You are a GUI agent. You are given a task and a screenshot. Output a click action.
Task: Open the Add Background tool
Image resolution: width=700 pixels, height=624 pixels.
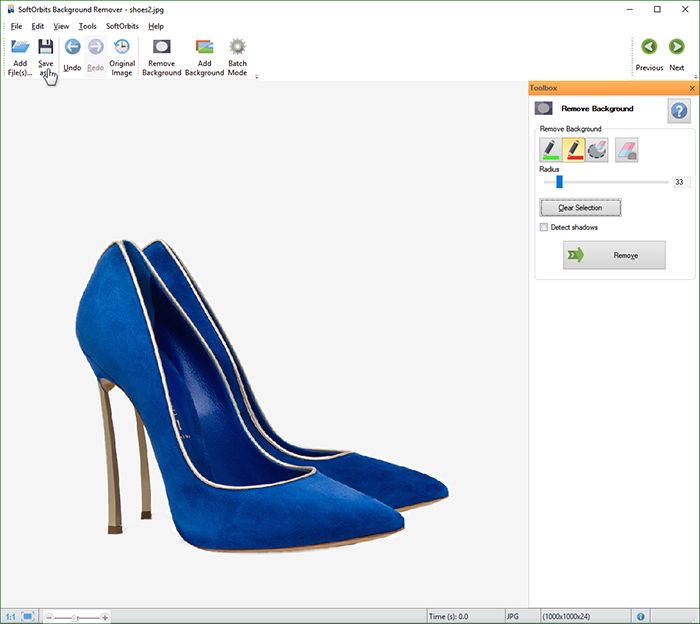pos(204,57)
